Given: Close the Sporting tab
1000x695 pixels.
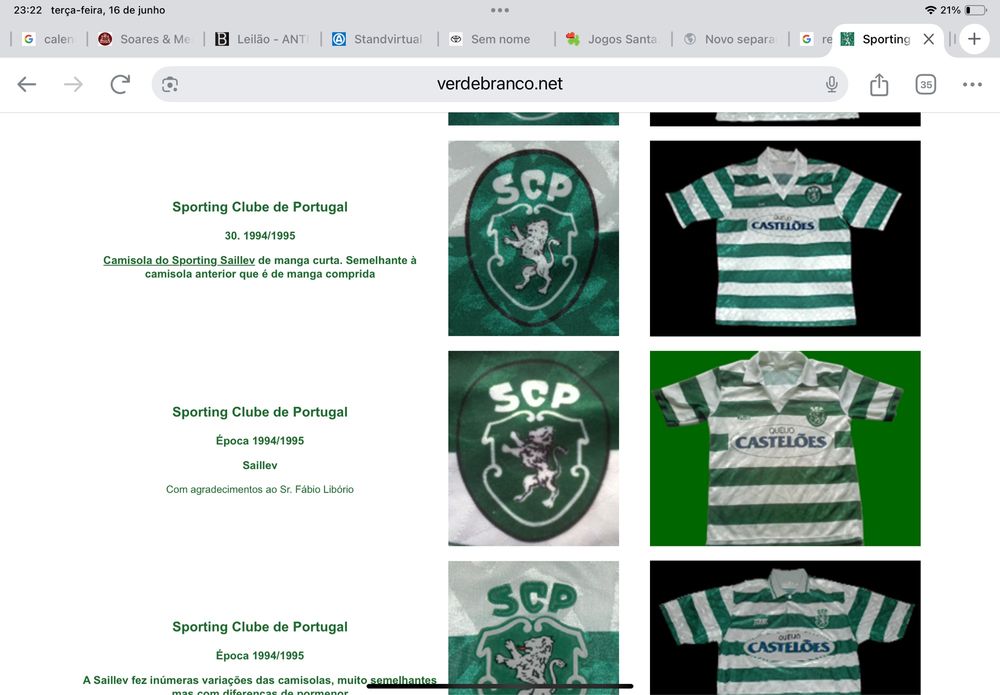Looking at the screenshot, I should pos(929,39).
